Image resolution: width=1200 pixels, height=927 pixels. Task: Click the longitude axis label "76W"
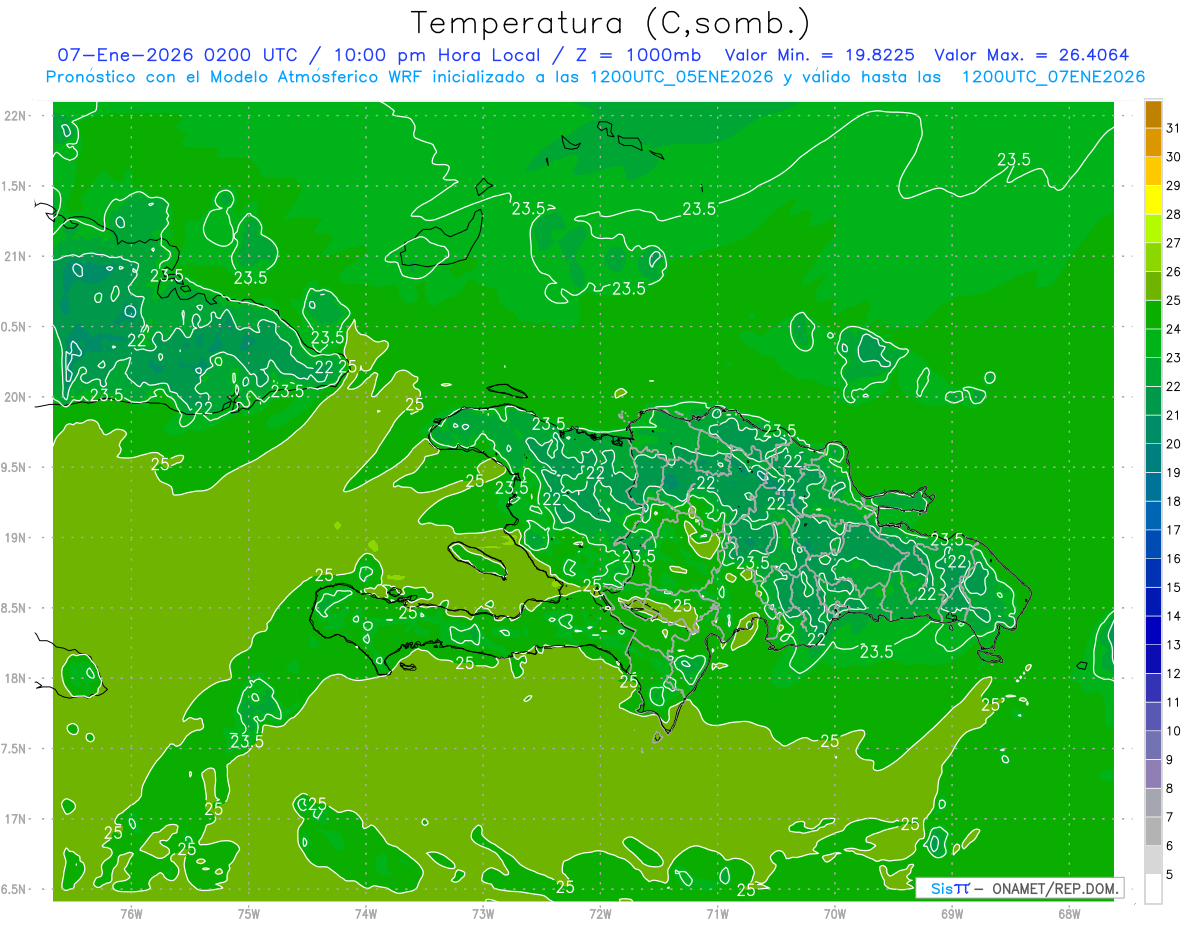pos(131,912)
